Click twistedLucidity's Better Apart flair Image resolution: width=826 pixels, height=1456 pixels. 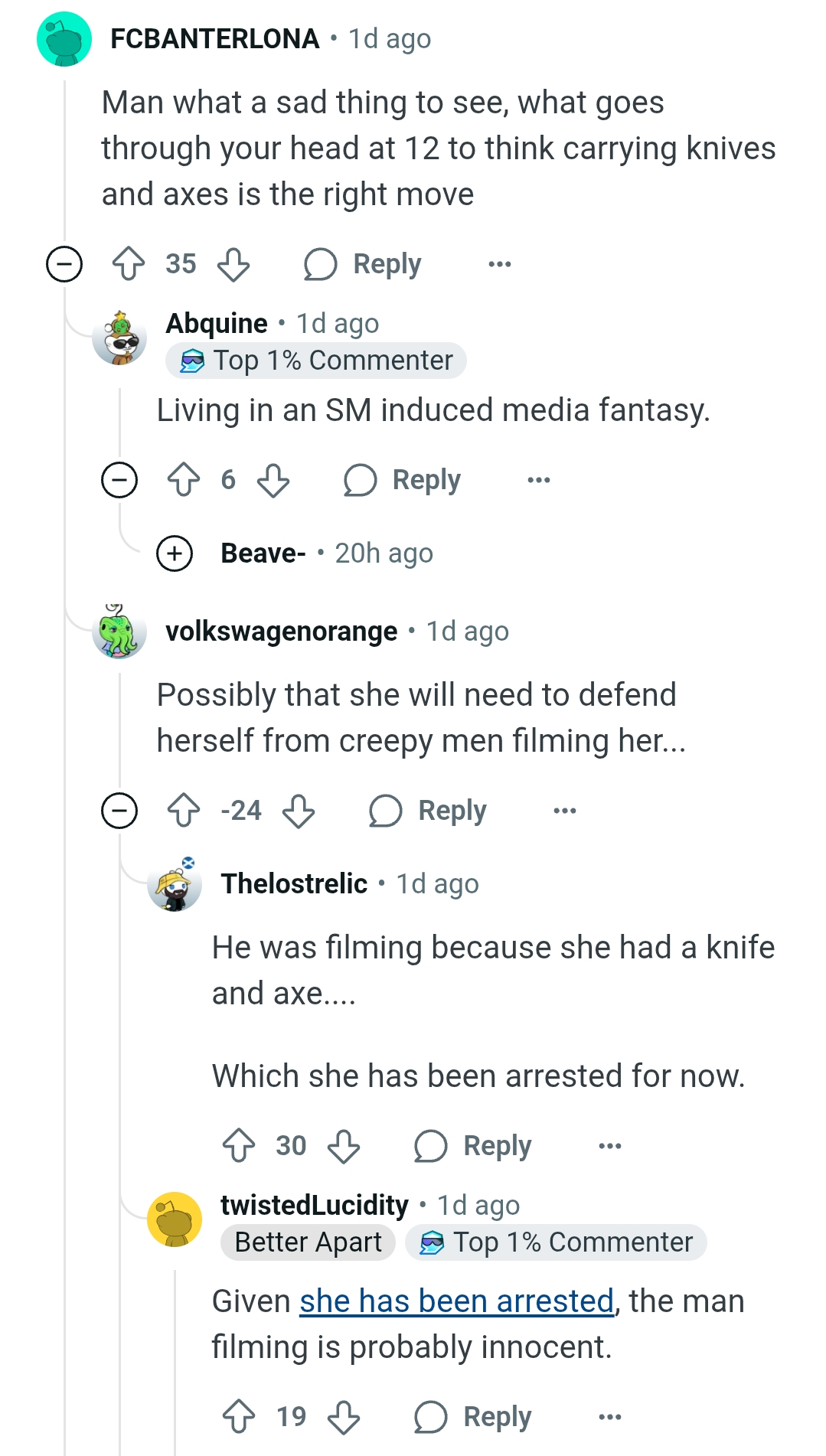point(308,1242)
